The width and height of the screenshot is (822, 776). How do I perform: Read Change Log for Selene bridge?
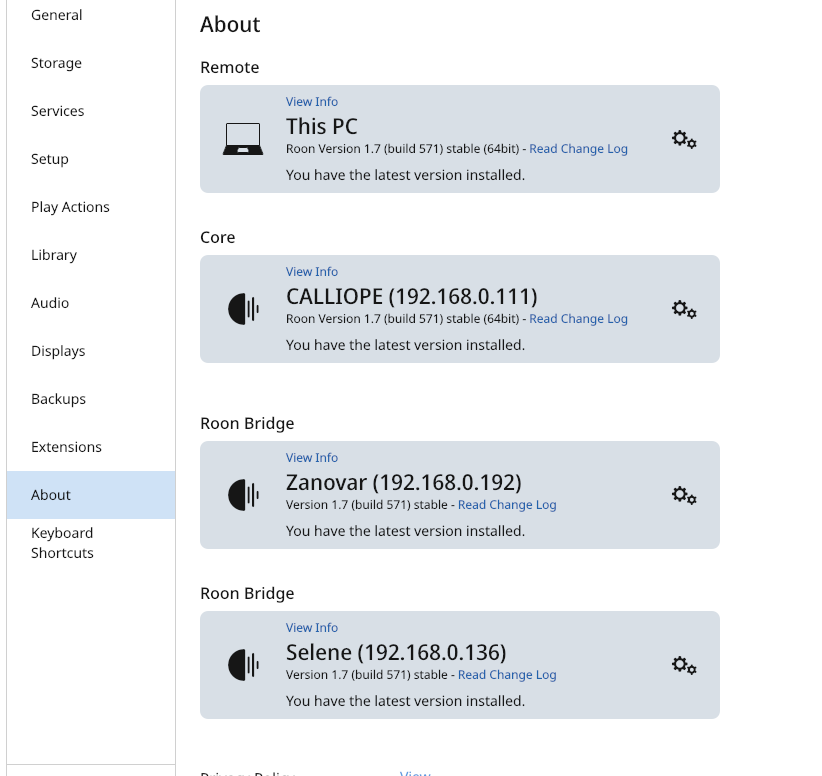(507, 675)
